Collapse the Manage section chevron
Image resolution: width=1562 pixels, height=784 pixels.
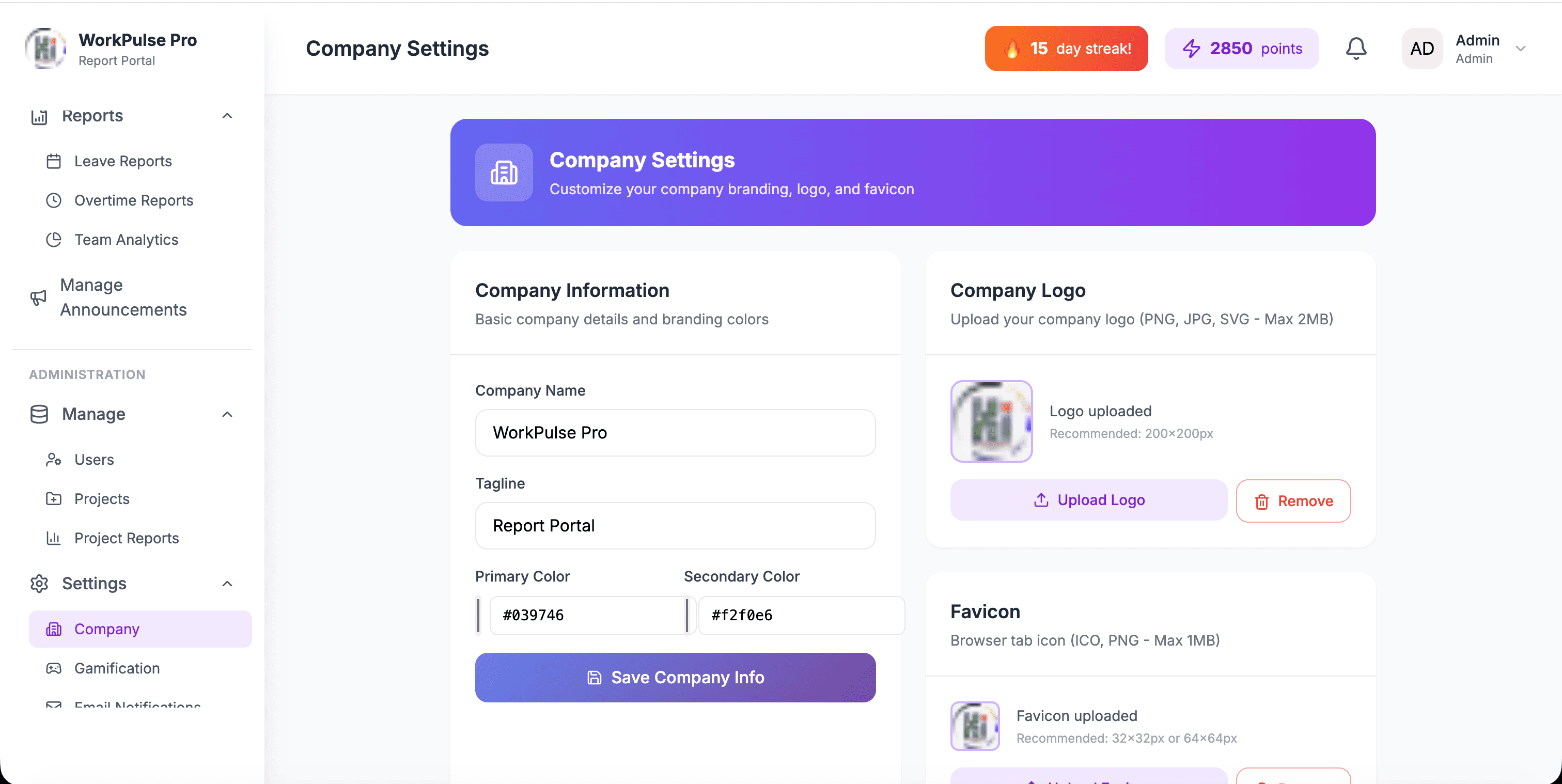(x=227, y=414)
